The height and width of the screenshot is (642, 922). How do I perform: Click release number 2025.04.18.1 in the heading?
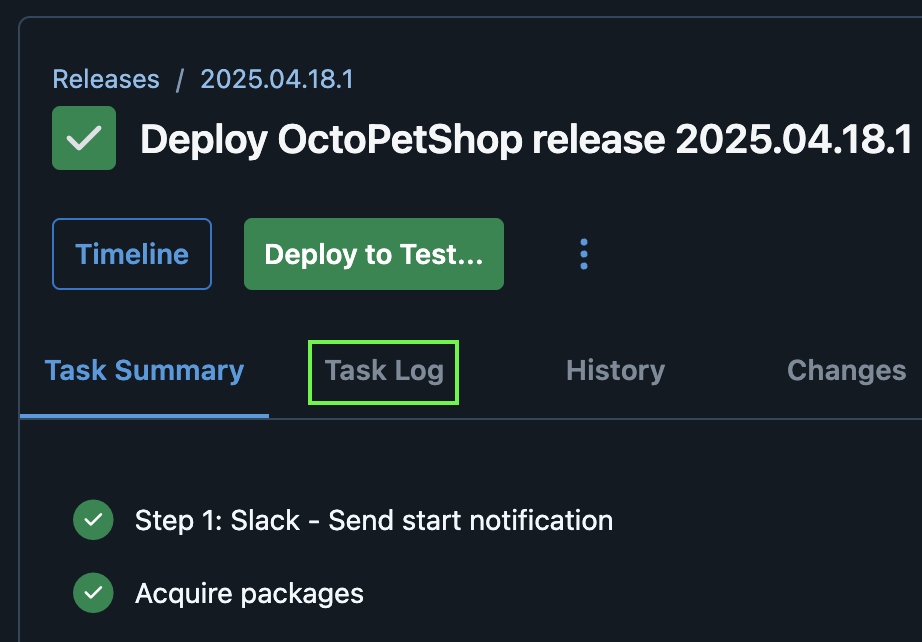(794, 139)
